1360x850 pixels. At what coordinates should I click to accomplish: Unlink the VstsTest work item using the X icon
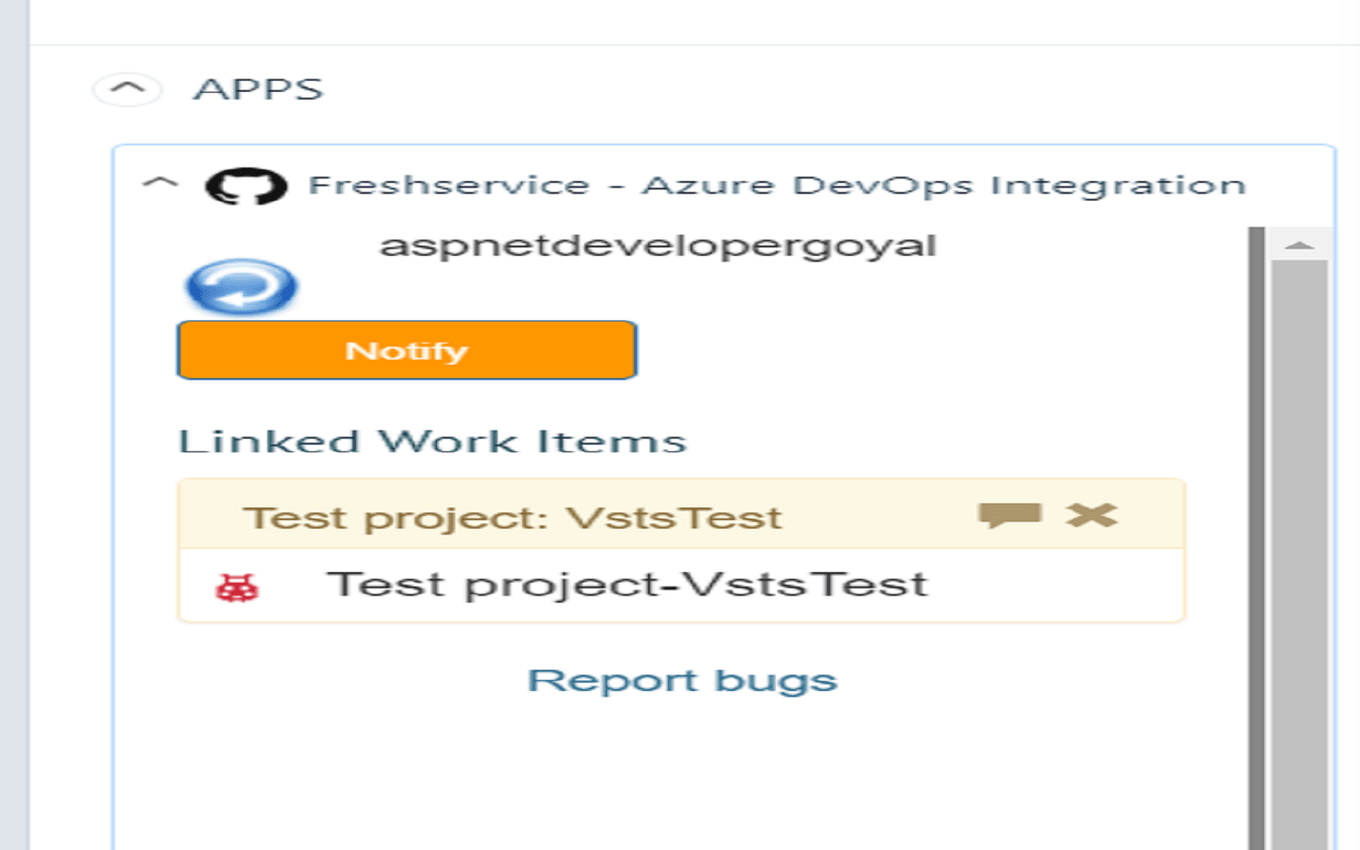(x=1093, y=516)
